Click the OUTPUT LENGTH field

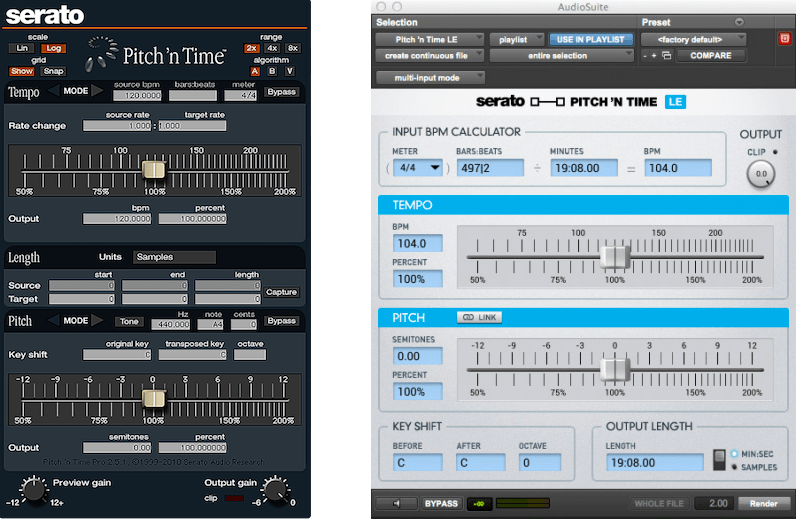coord(654,463)
